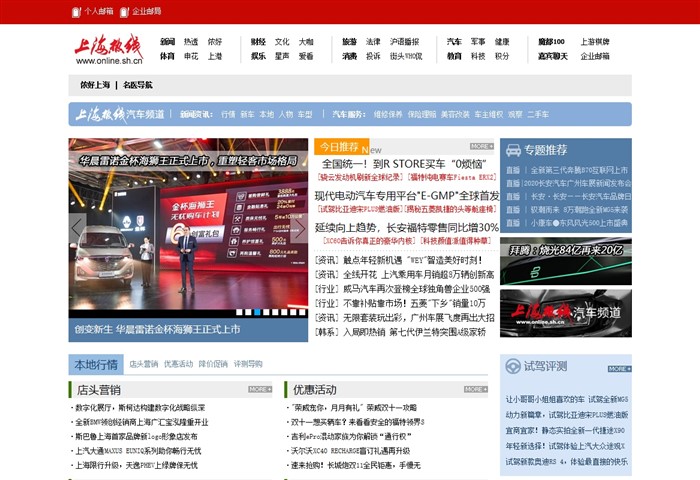Open 上游棋牌 navigation link
The height and width of the screenshot is (480, 700).
tap(595, 42)
